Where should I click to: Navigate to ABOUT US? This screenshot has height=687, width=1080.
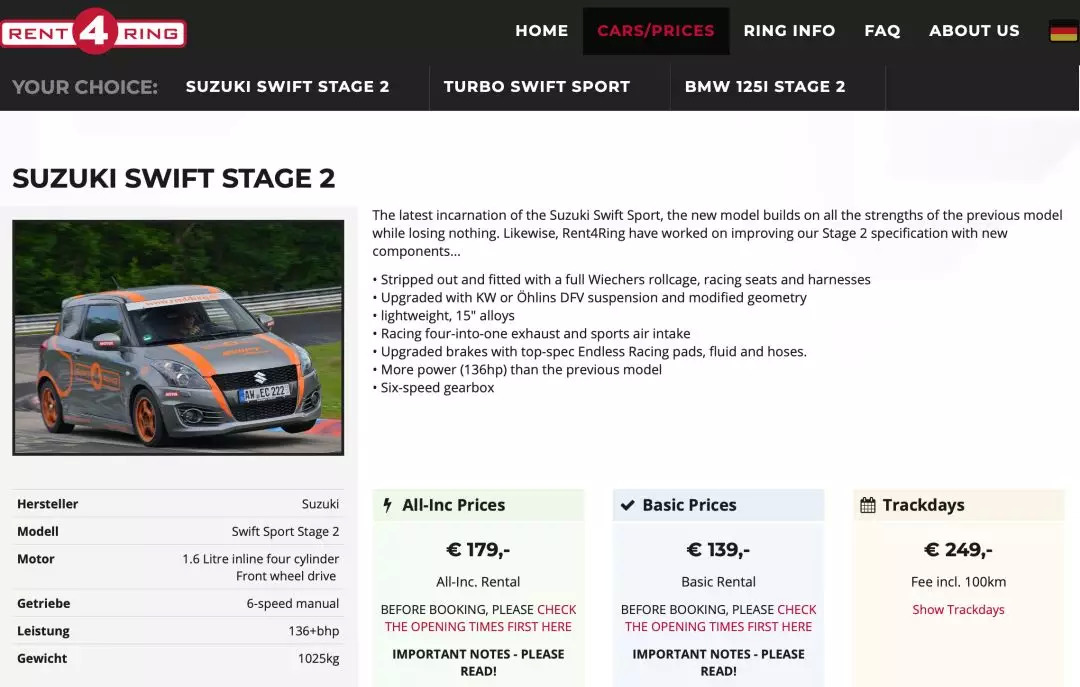click(974, 31)
